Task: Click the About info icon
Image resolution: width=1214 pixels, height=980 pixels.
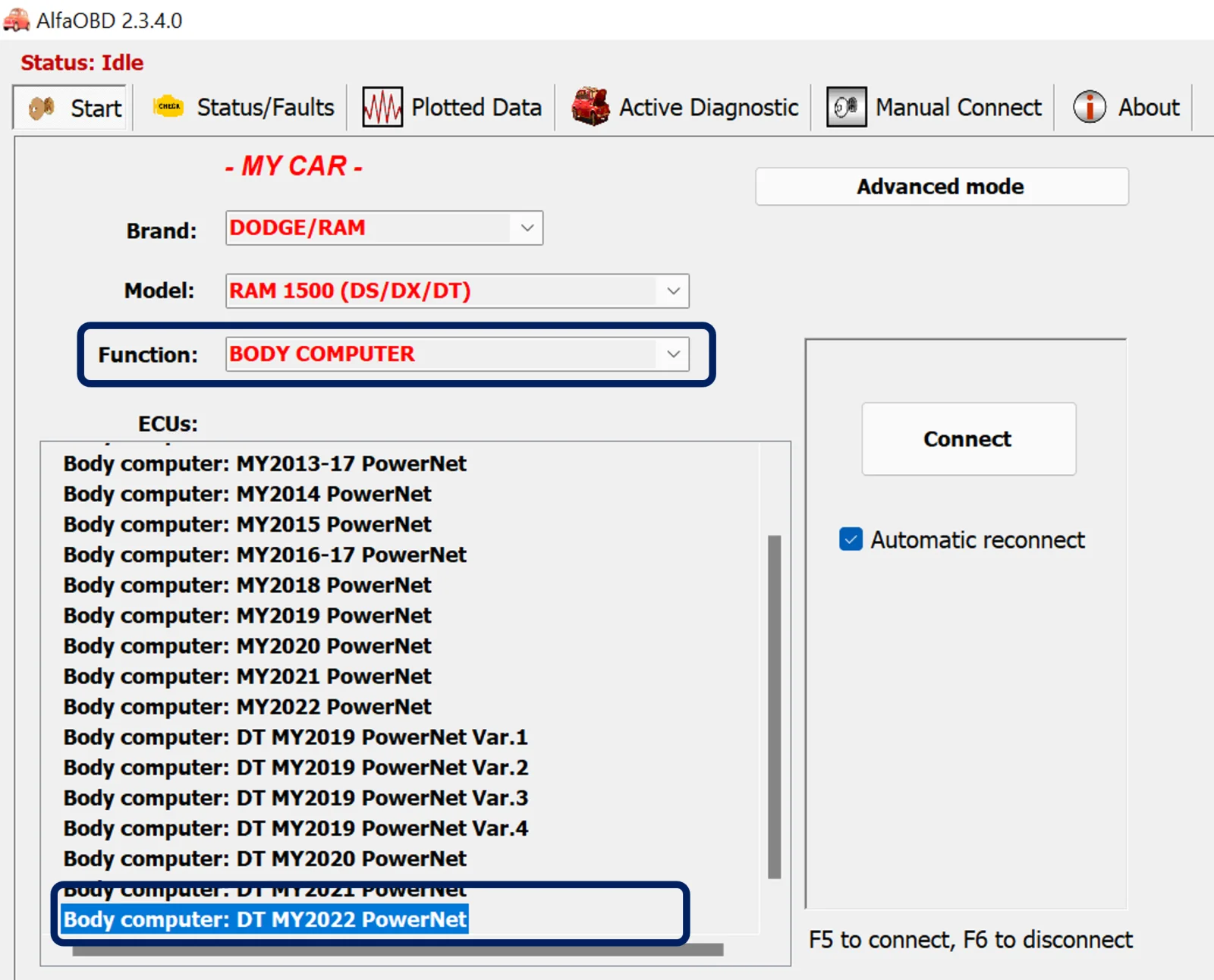Action: click(x=1089, y=107)
